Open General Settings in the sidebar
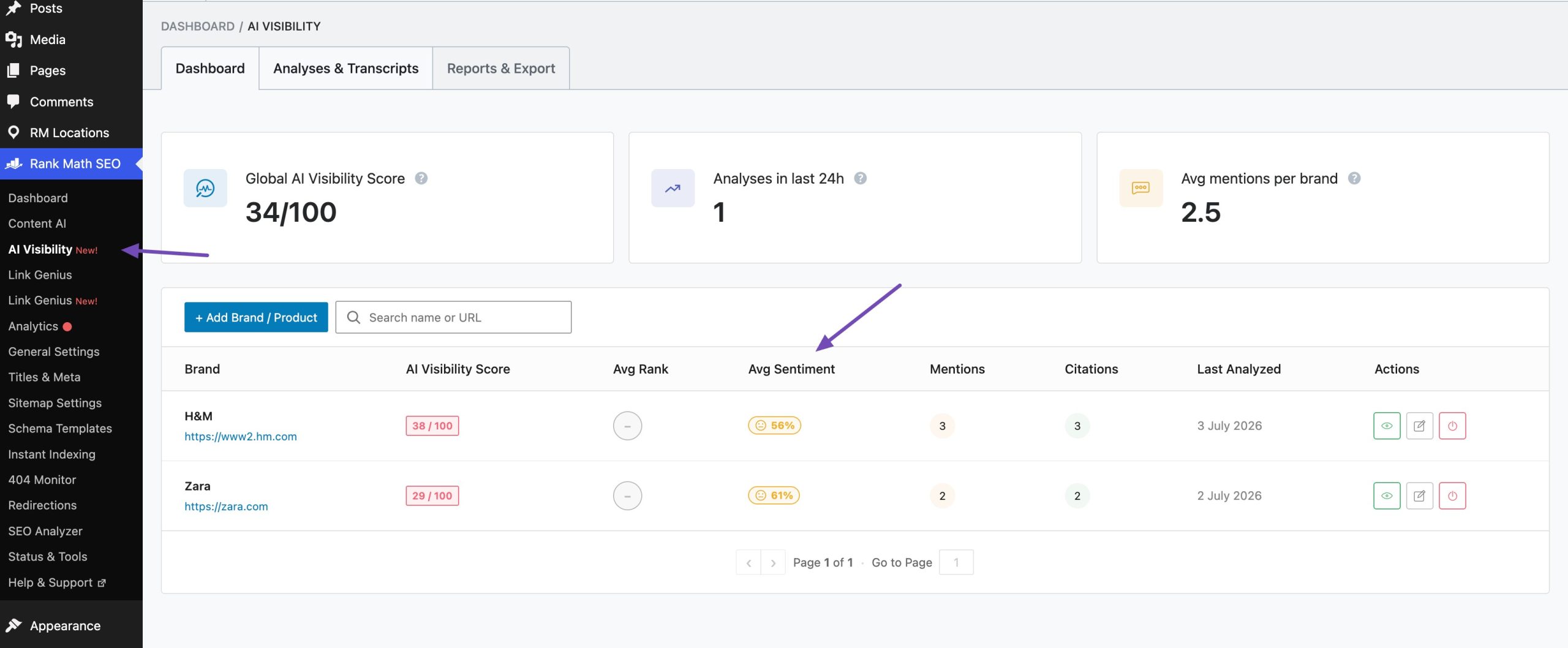The width and height of the screenshot is (1568, 648). tap(54, 352)
